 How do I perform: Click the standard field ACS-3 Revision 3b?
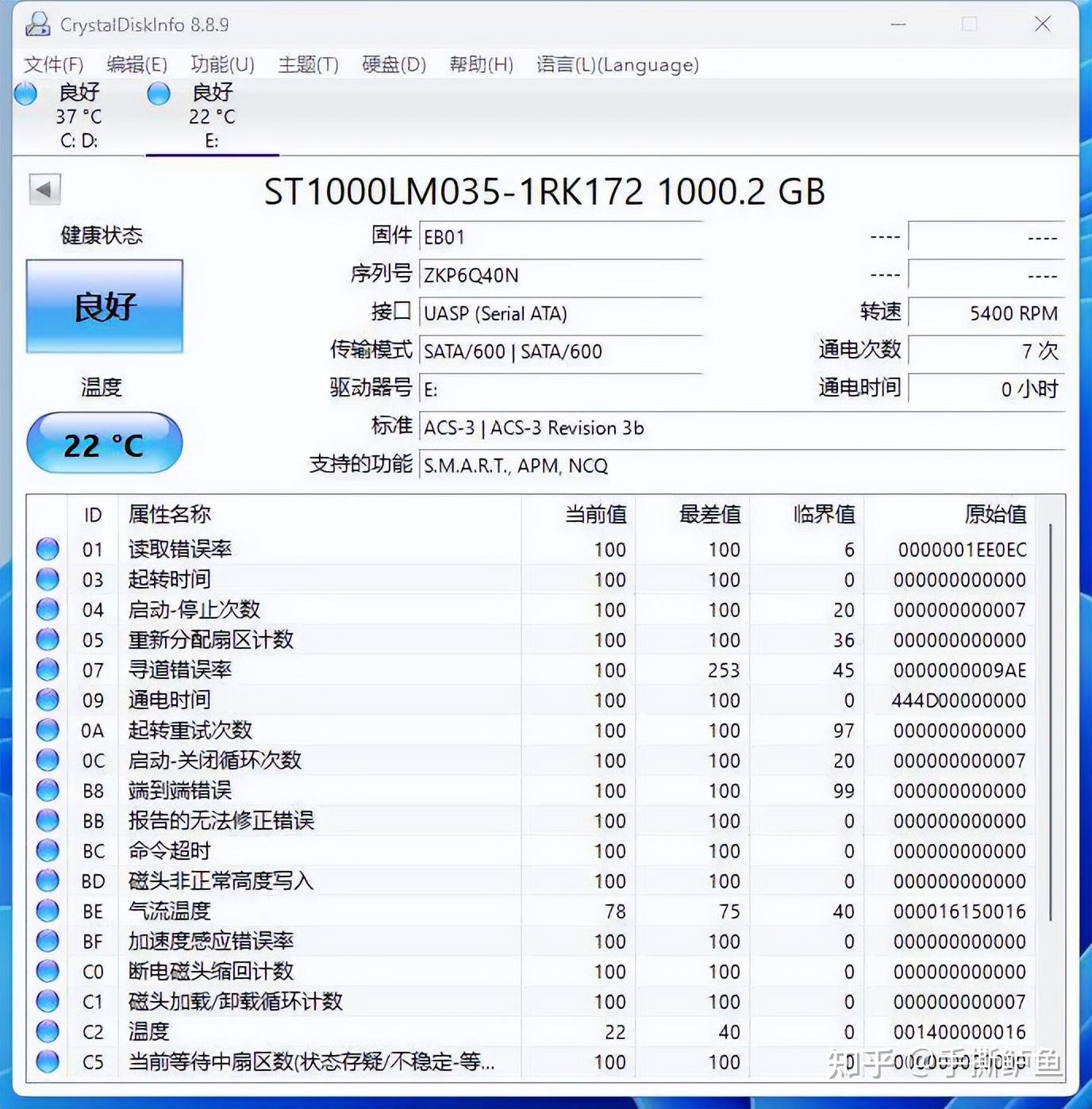click(x=741, y=427)
